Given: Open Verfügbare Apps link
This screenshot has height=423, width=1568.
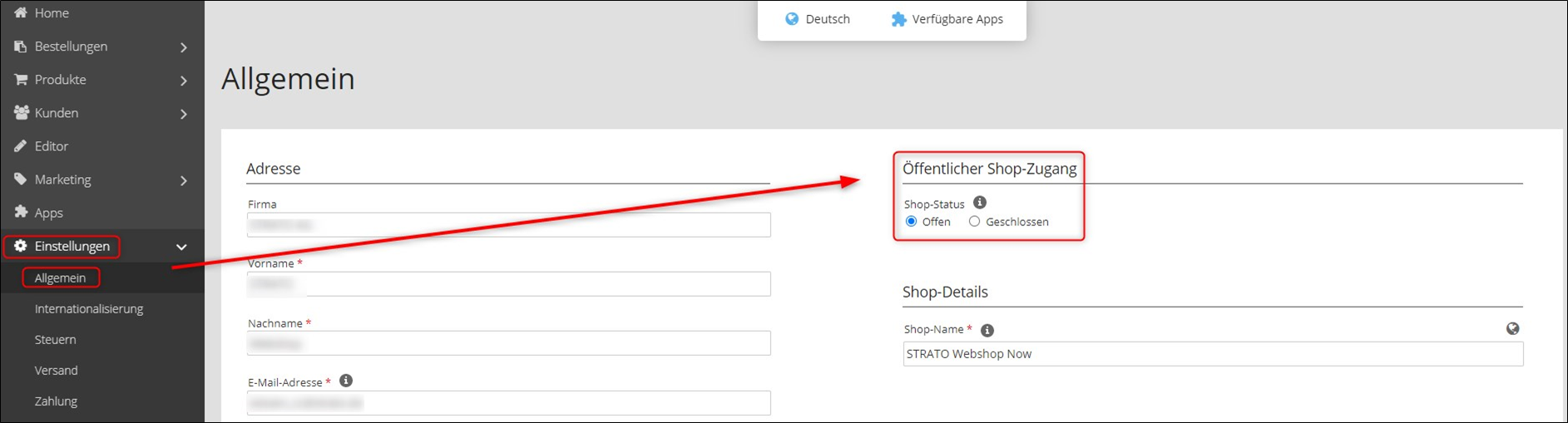Looking at the screenshot, I should [957, 19].
